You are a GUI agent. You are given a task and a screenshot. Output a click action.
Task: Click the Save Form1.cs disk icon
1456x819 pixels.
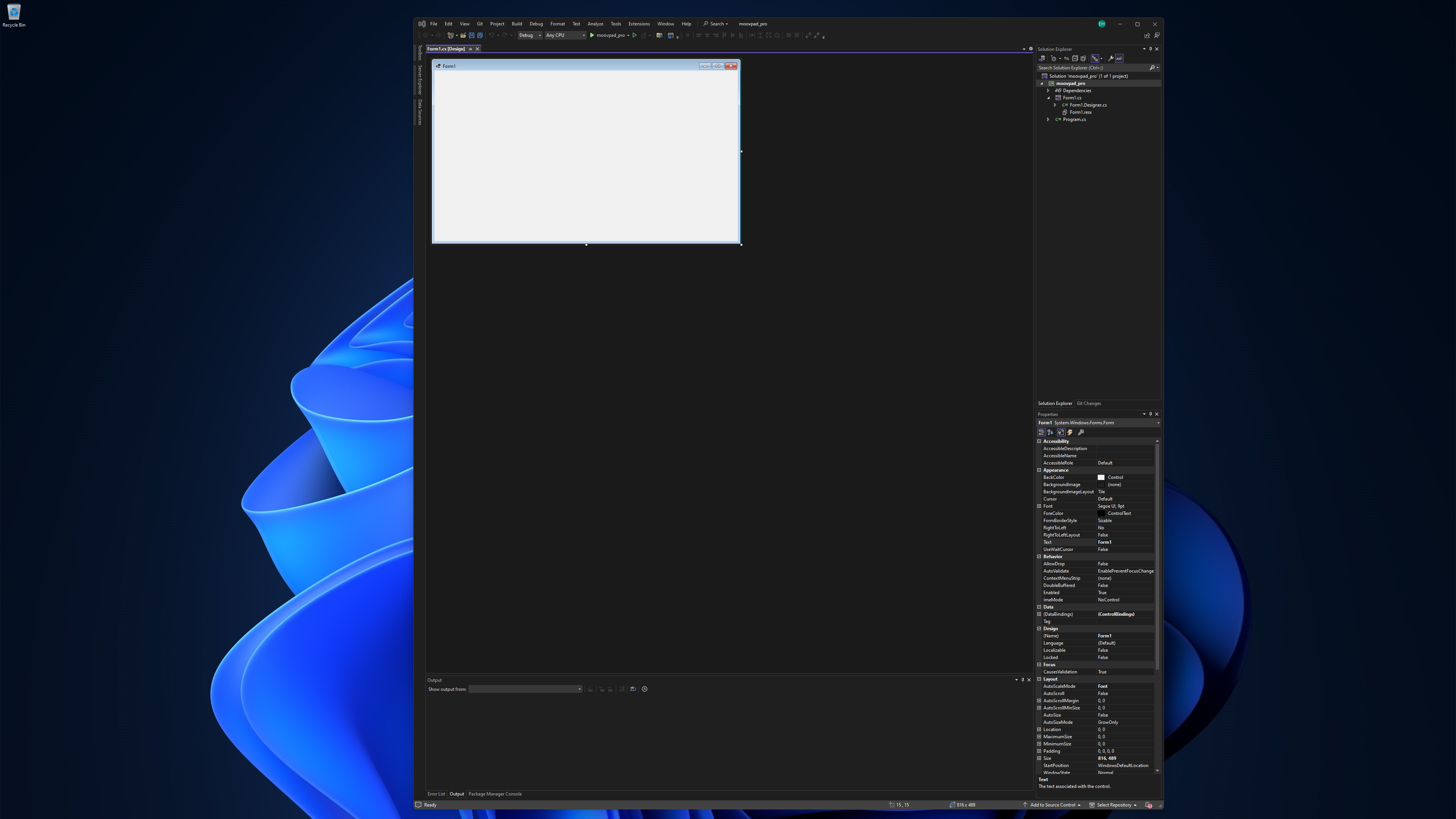click(471, 35)
